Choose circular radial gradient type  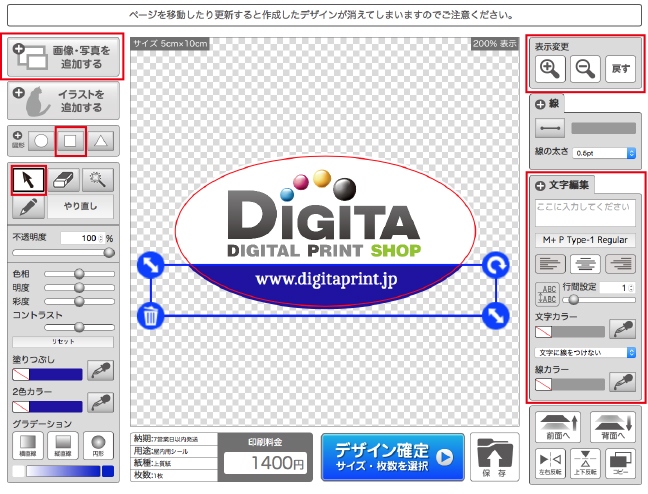(x=98, y=446)
